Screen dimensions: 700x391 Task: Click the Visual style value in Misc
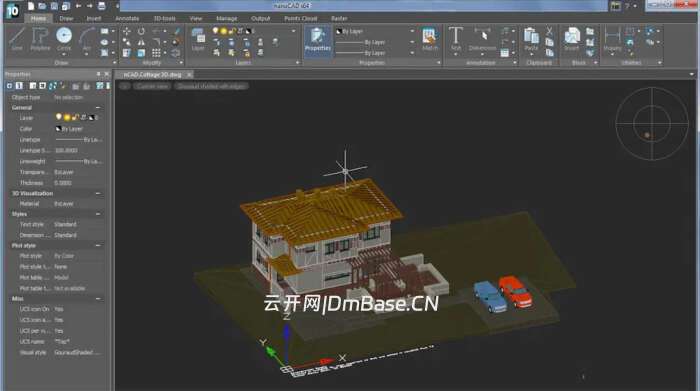tap(79, 353)
